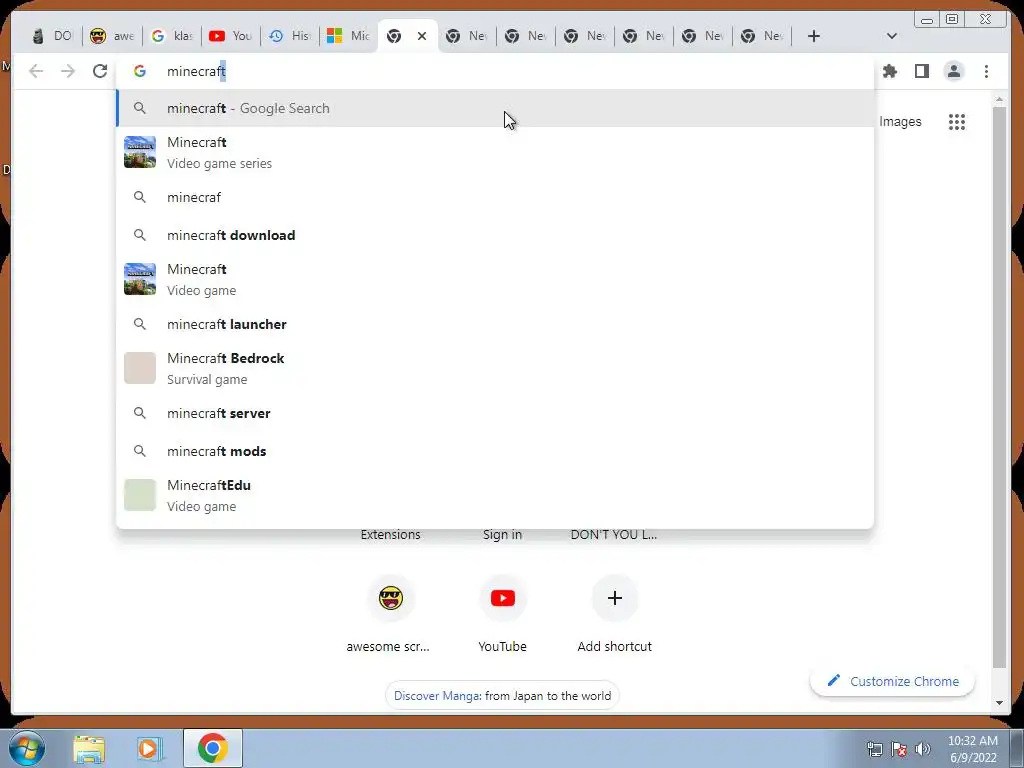Open the Windows Start menu
This screenshot has width=1024, height=768.
coord(26,748)
